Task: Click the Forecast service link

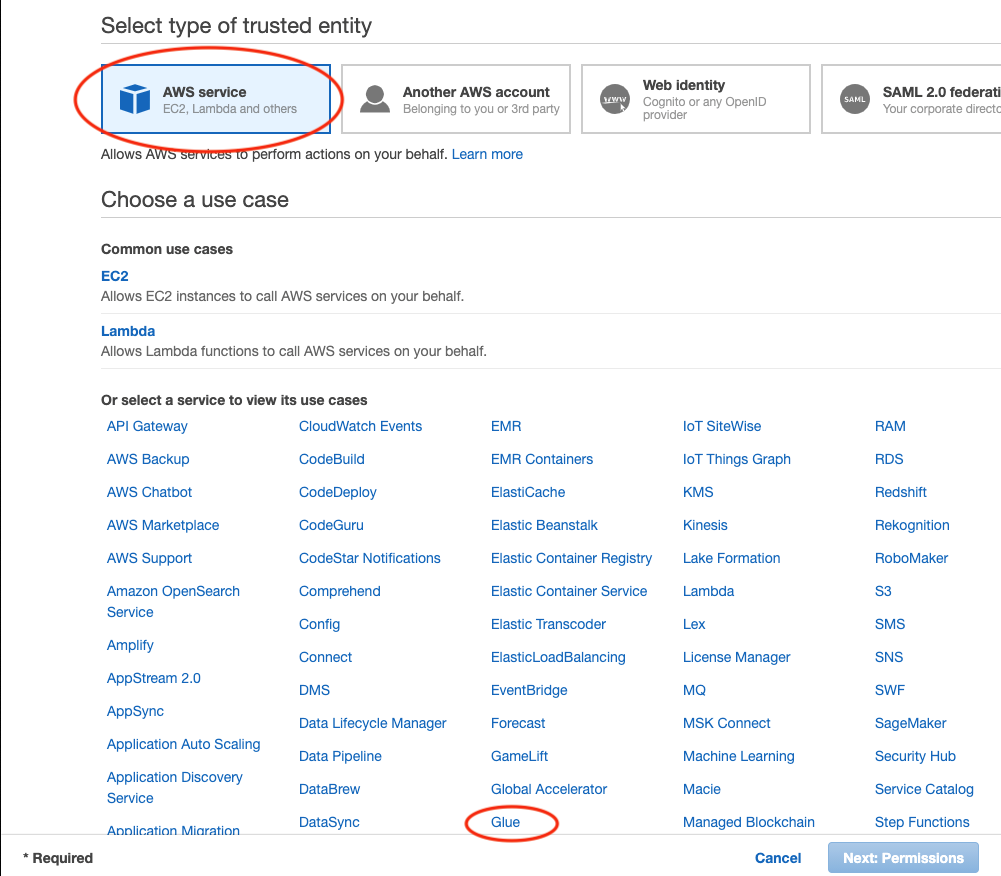Action: (x=518, y=723)
